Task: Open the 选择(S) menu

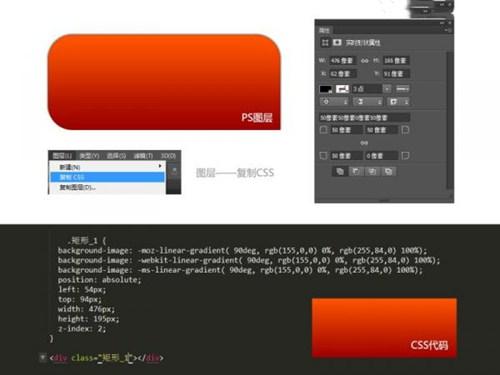Action: click(116, 156)
